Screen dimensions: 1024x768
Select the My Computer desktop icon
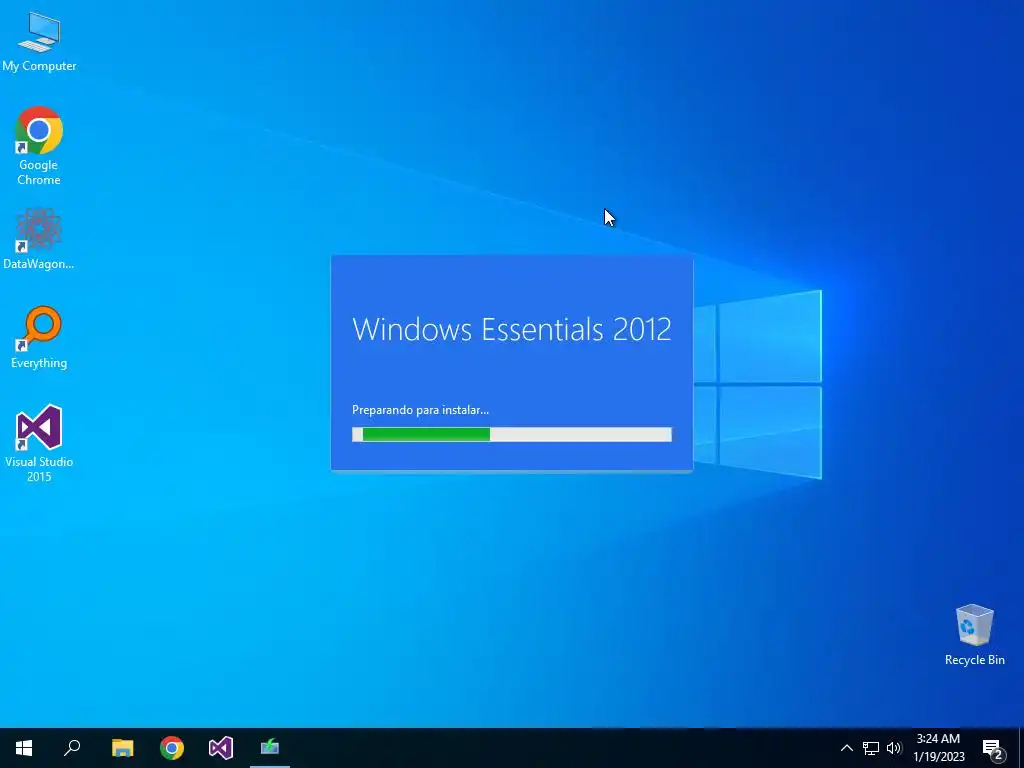pyautogui.click(x=39, y=40)
